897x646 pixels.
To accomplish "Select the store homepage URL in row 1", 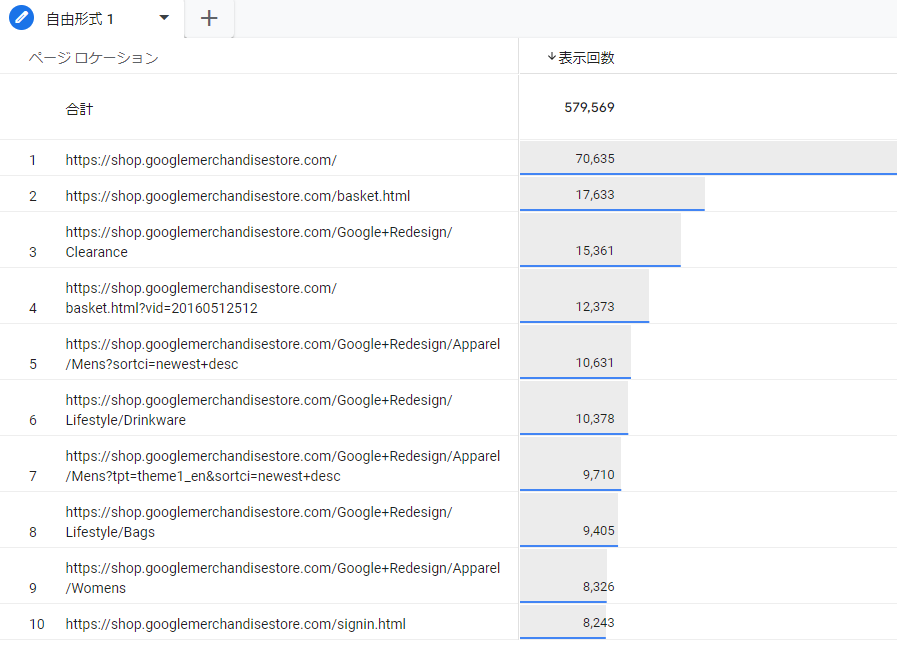I will point(201,160).
